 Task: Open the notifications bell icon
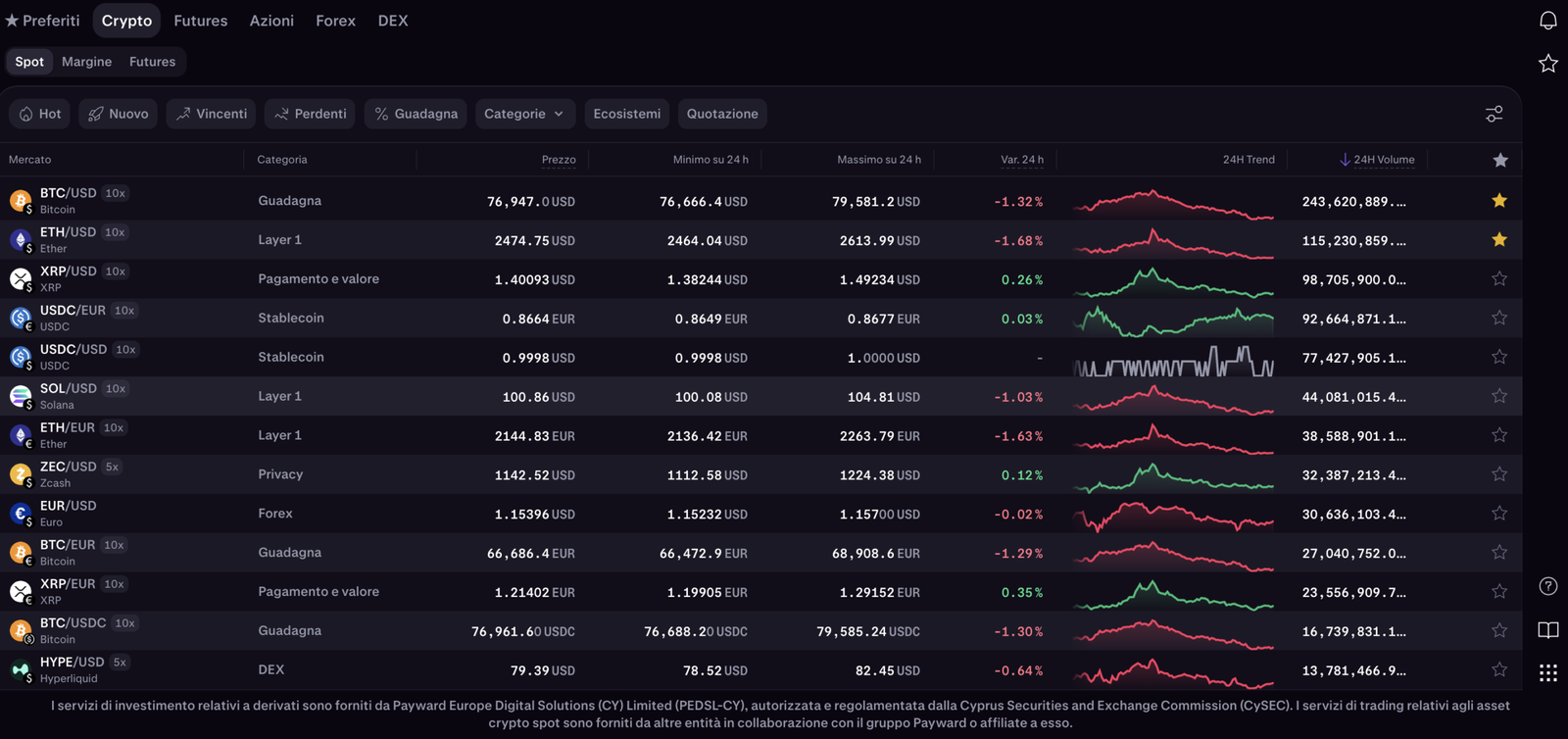(x=1548, y=21)
